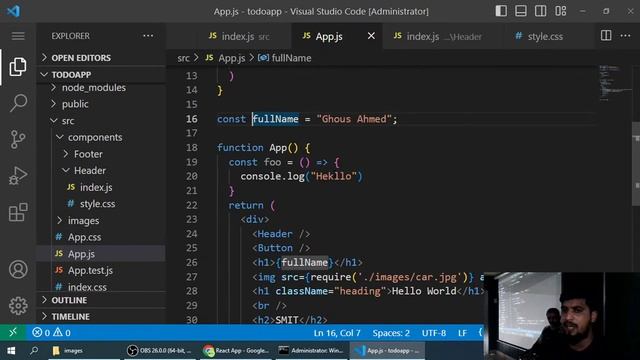Expand the public folder

coord(101,104)
